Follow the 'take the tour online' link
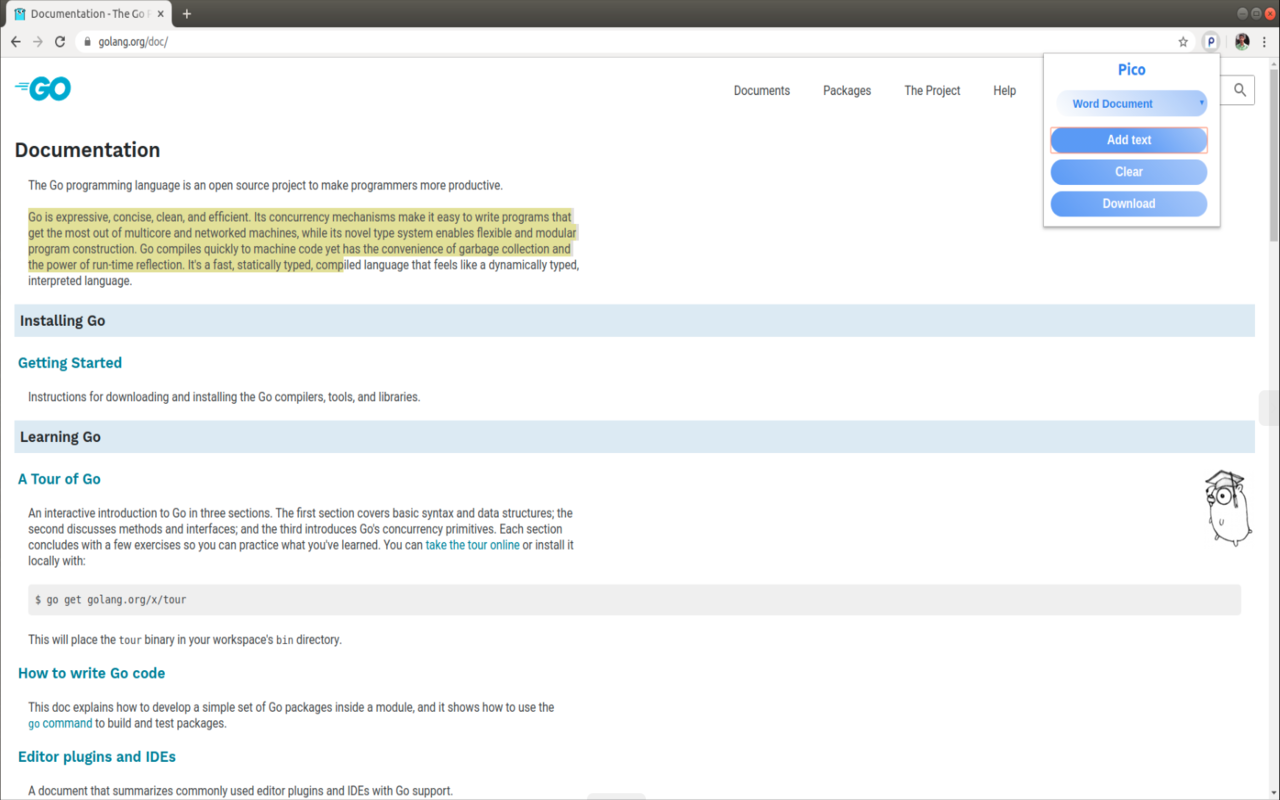 click(x=472, y=545)
